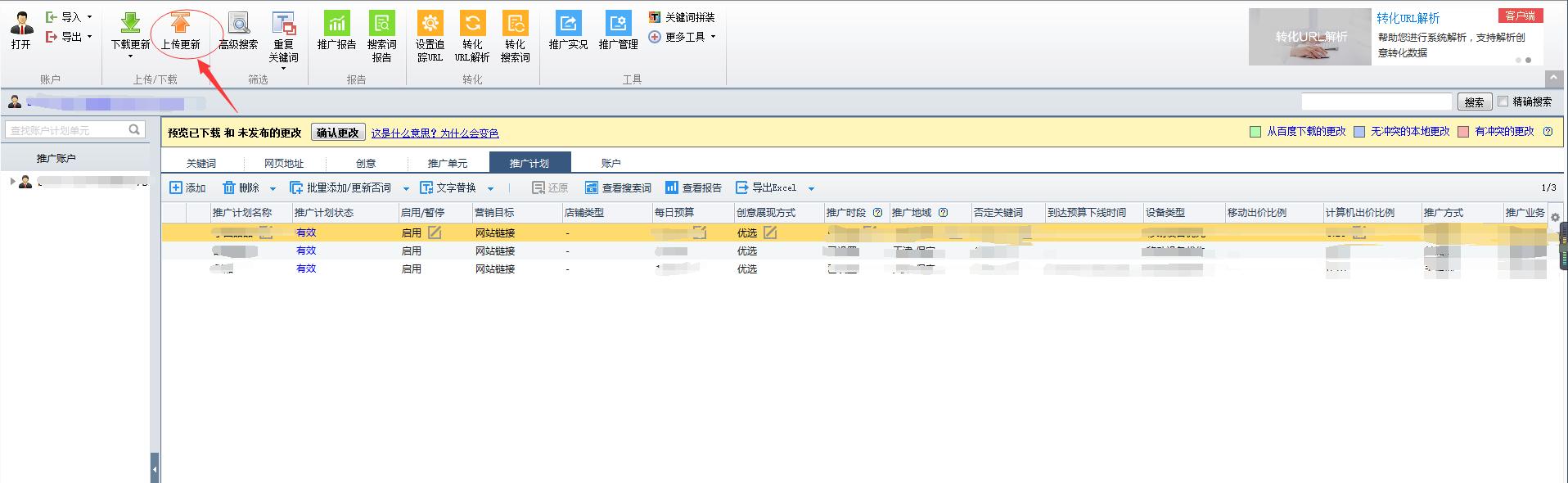Click the 添加 add button
Image resolution: width=1568 pixels, height=483 pixels.
pyautogui.click(x=187, y=187)
